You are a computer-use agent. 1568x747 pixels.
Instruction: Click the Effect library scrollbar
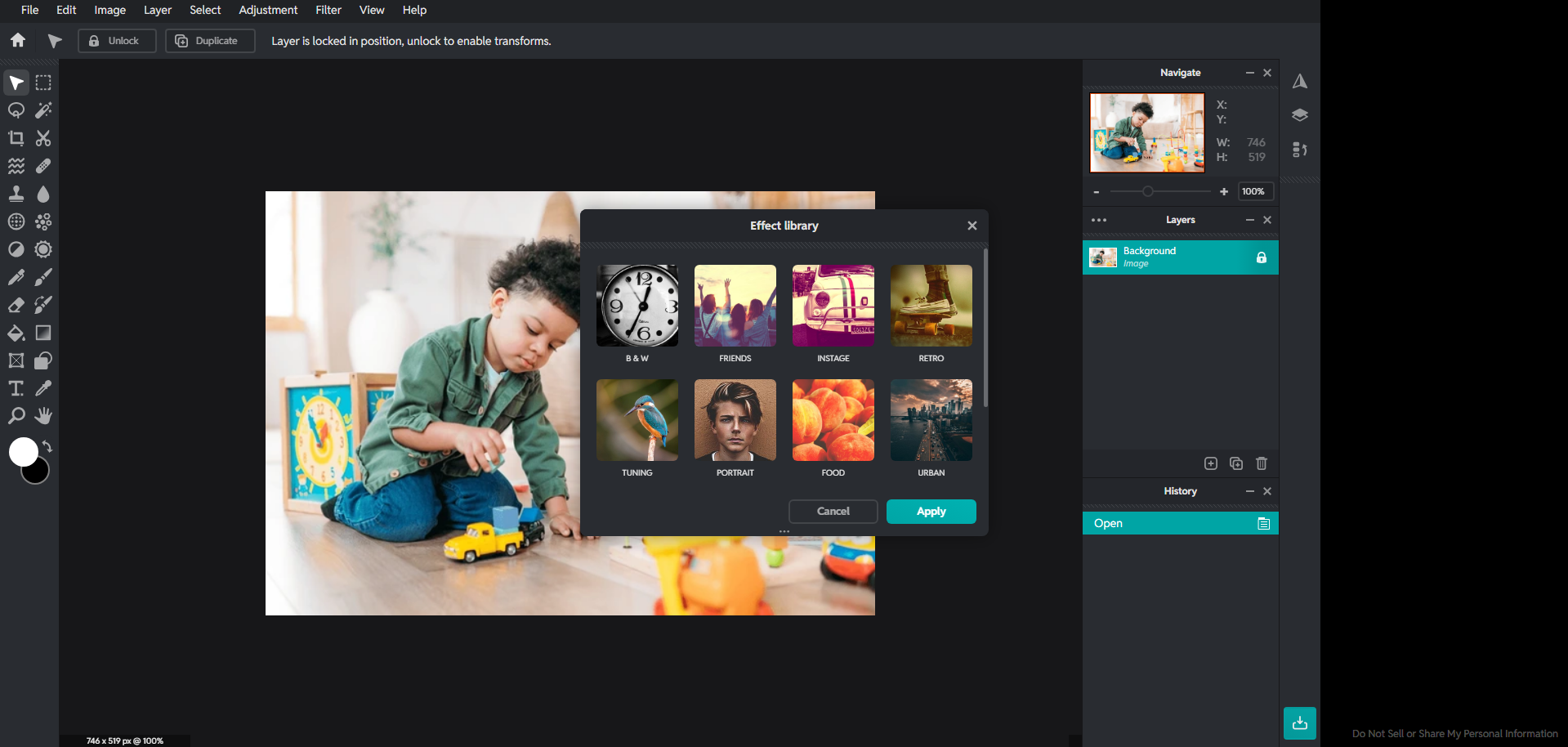tap(985, 328)
